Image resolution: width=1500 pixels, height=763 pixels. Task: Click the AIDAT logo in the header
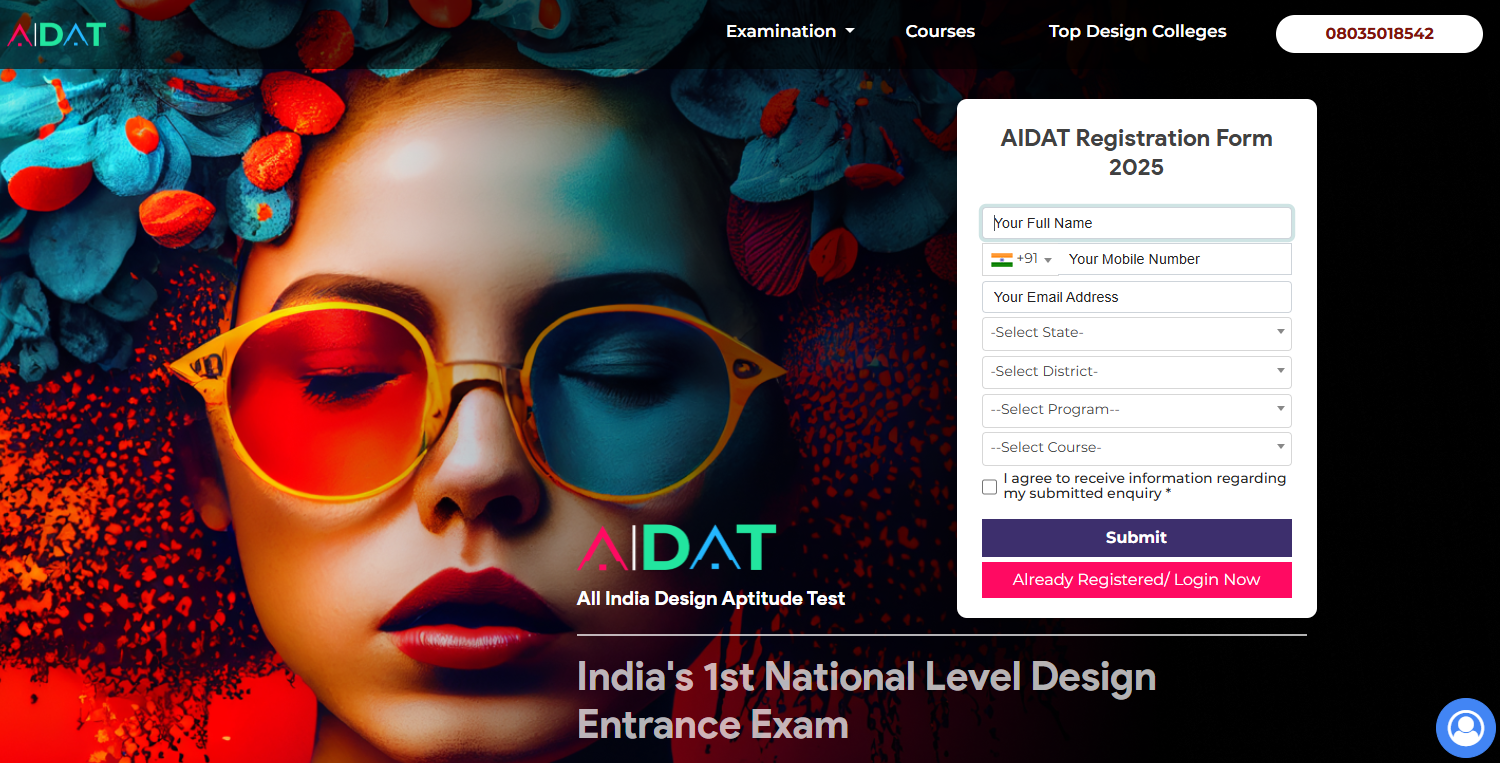pyautogui.click(x=57, y=34)
